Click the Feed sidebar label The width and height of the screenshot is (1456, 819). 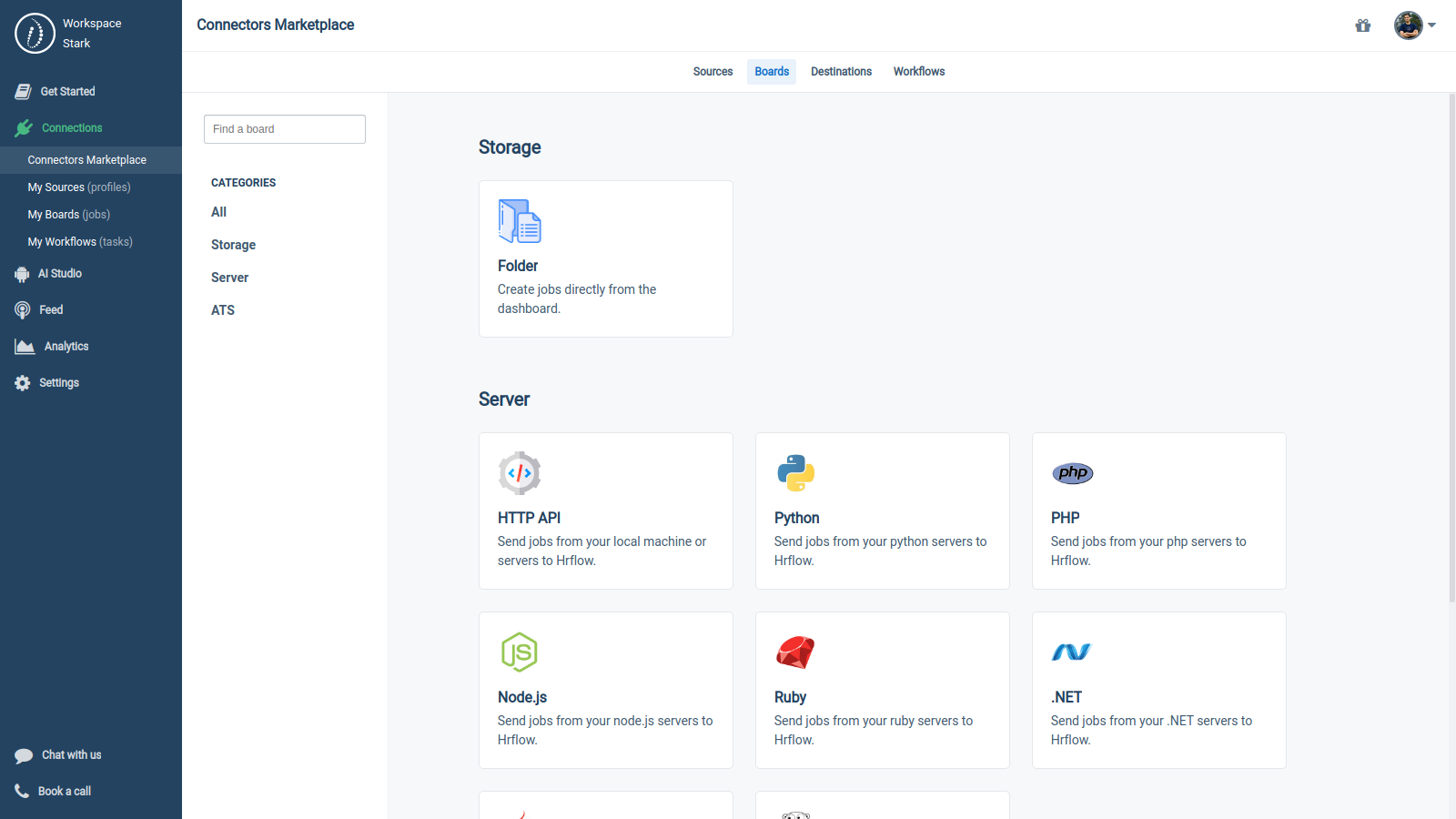click(x=51, y=310)
